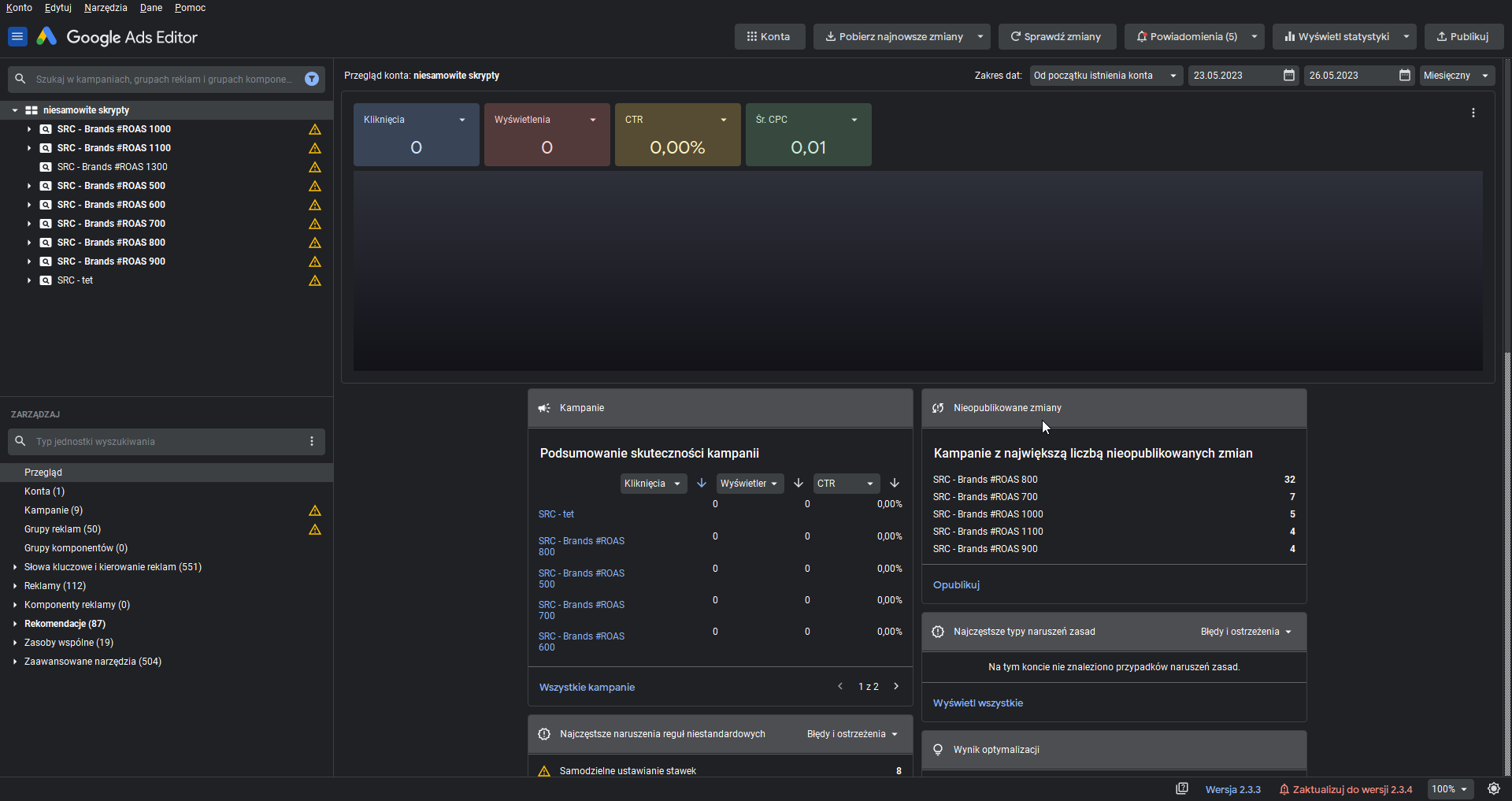Screen dimensions: 1512x801
Task: Click the Wyświetl wszystkie link
Action: pos(978,703)
